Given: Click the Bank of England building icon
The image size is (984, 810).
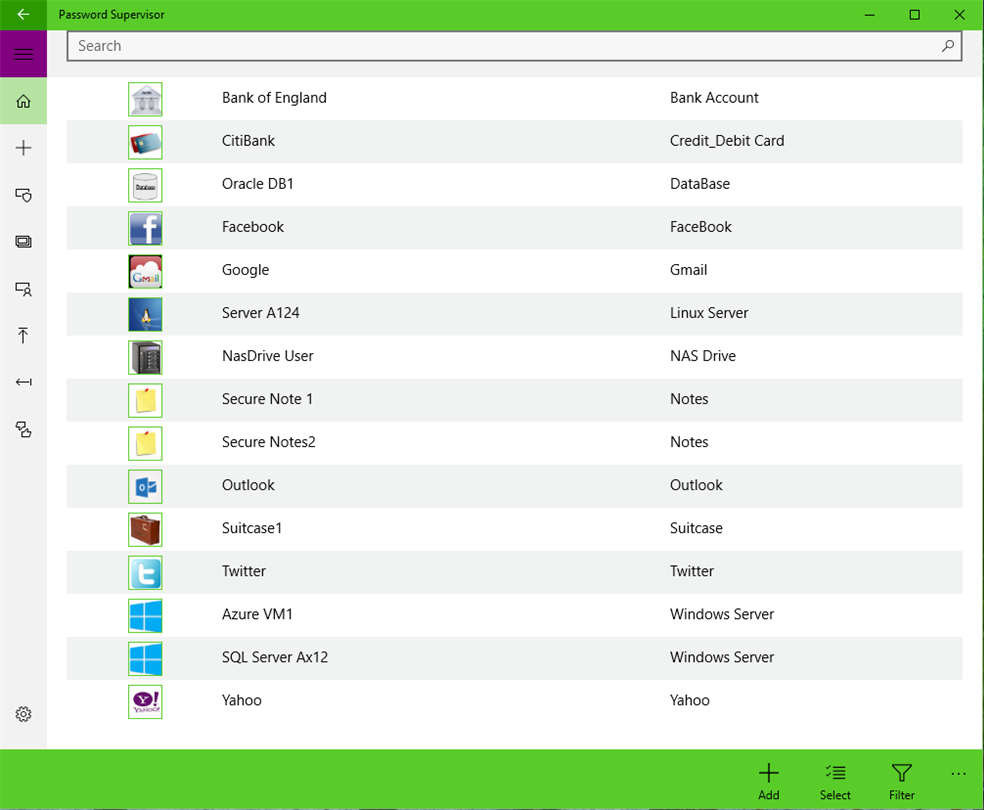Looking at the screenshot, I should (x=145, y=99).
